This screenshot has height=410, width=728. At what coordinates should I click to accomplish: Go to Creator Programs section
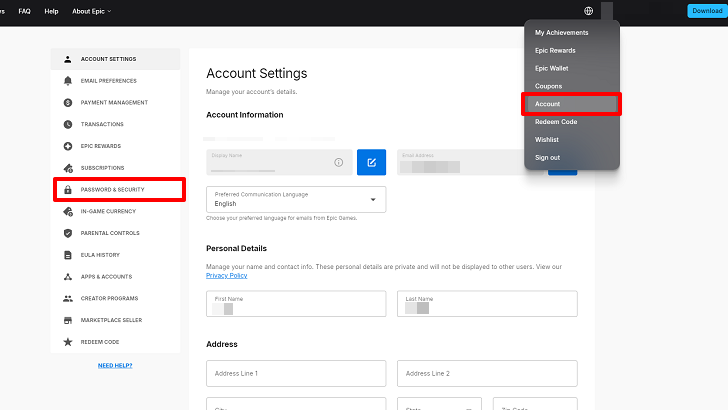(115, 299)
